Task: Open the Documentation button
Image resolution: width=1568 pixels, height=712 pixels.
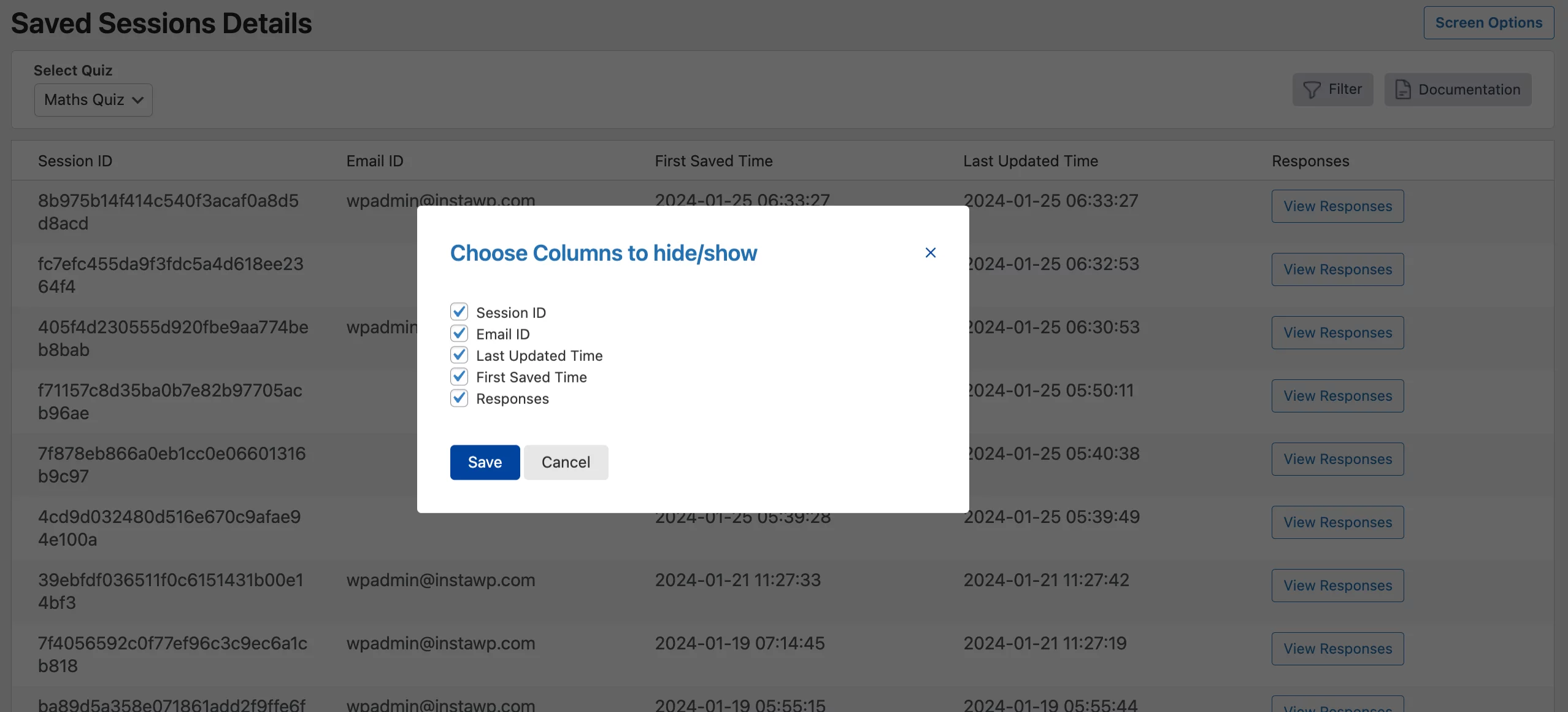Action: [x=1458, y=90]
